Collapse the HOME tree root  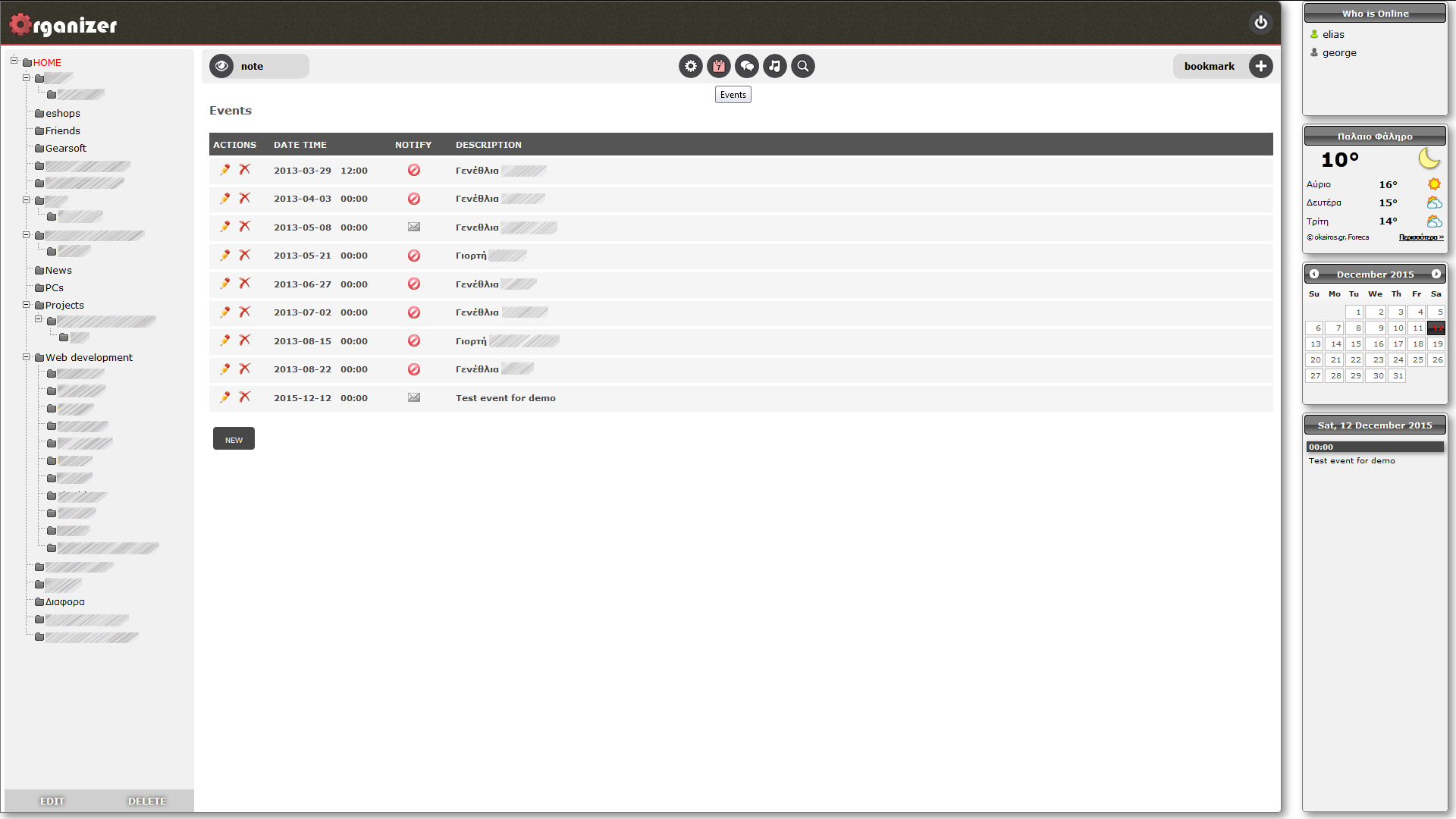pyautogui.click(x=14, y=61)
